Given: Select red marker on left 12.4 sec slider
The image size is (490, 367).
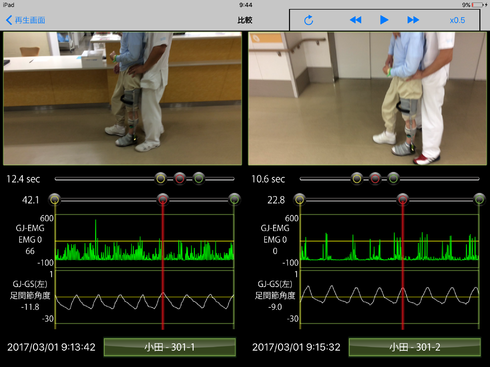Looking at the screenshot, I should [x=180, y=179].
